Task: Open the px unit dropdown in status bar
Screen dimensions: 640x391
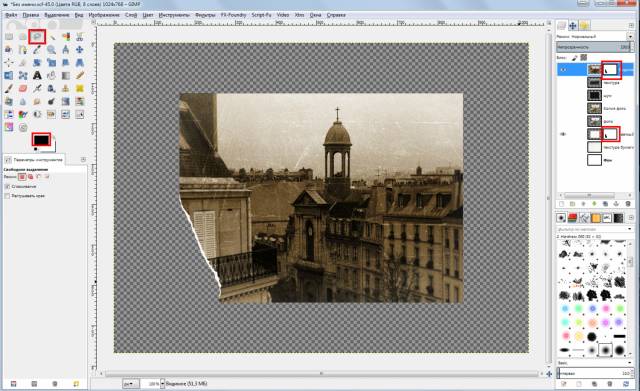Action: [x=130, y=384]
